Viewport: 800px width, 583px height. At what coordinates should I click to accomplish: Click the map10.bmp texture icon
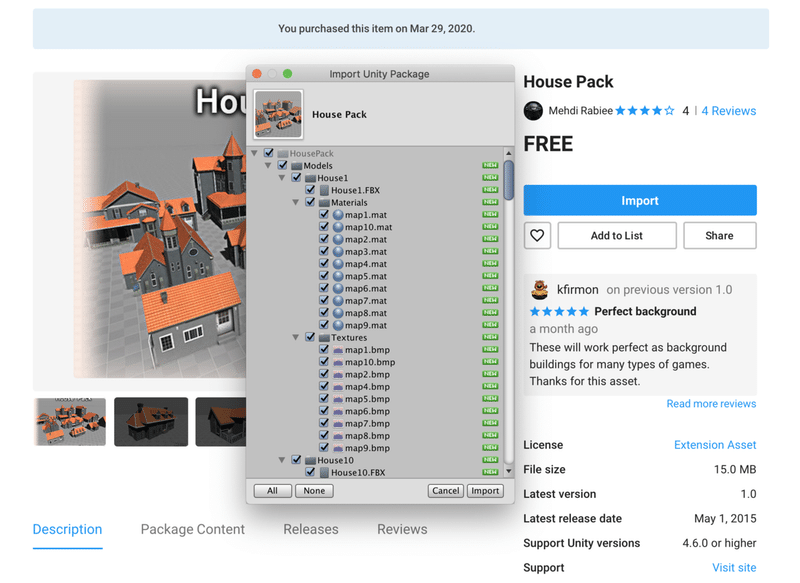(x=338, y=362)
